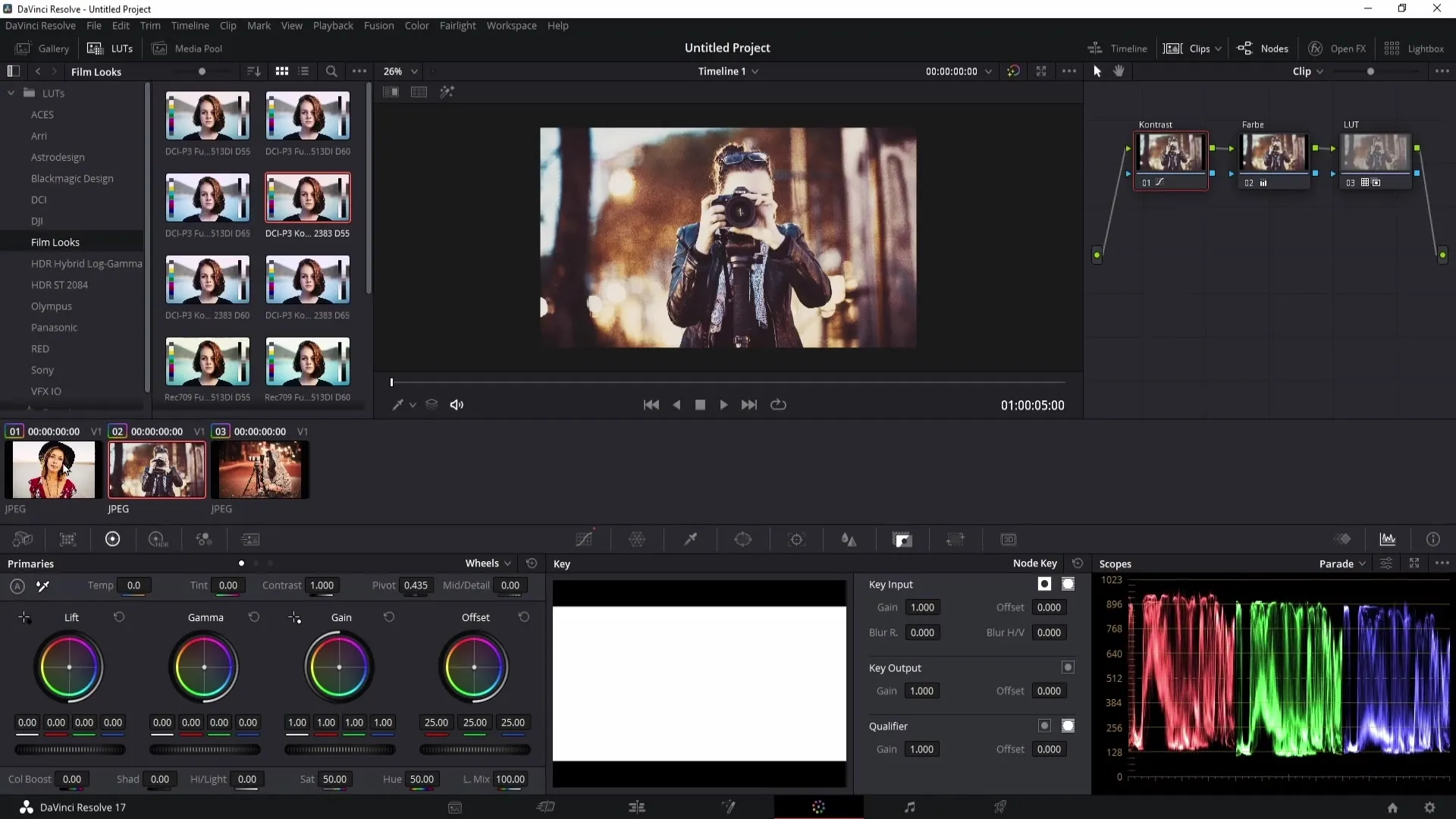
Task: Open the Sizing palette
Action: point(955,539)
